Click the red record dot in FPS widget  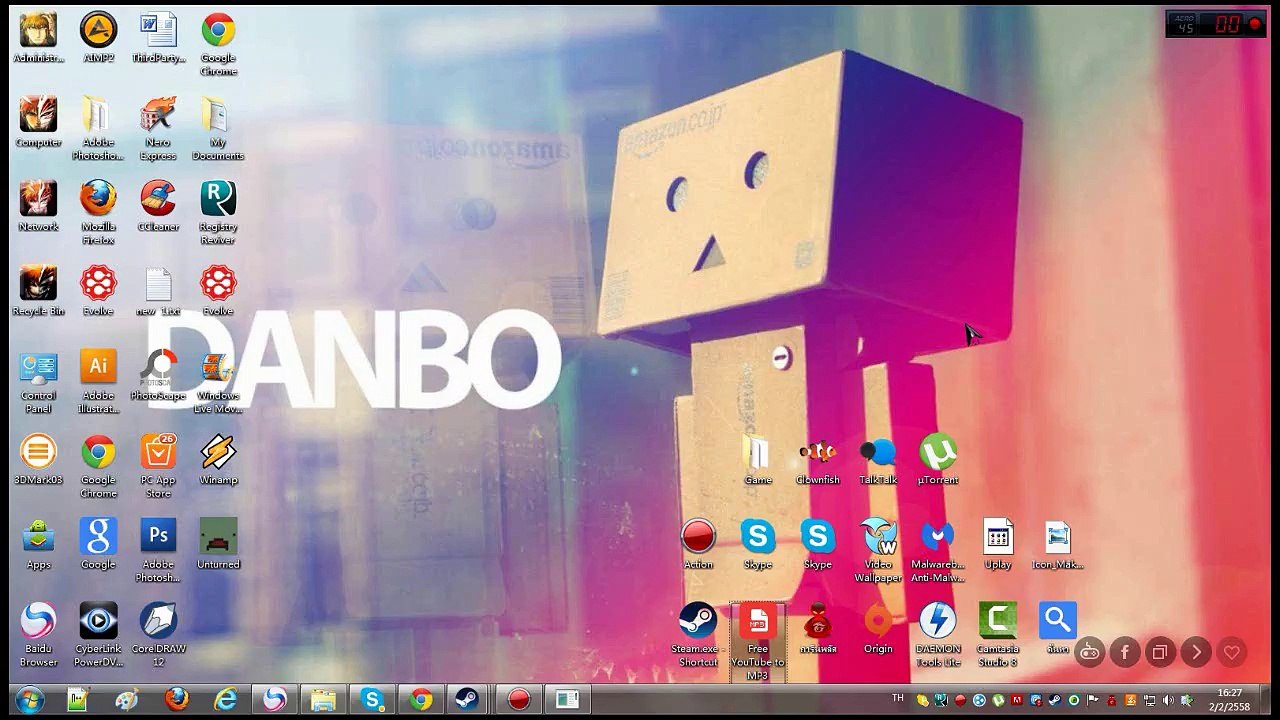(1255, 24)
